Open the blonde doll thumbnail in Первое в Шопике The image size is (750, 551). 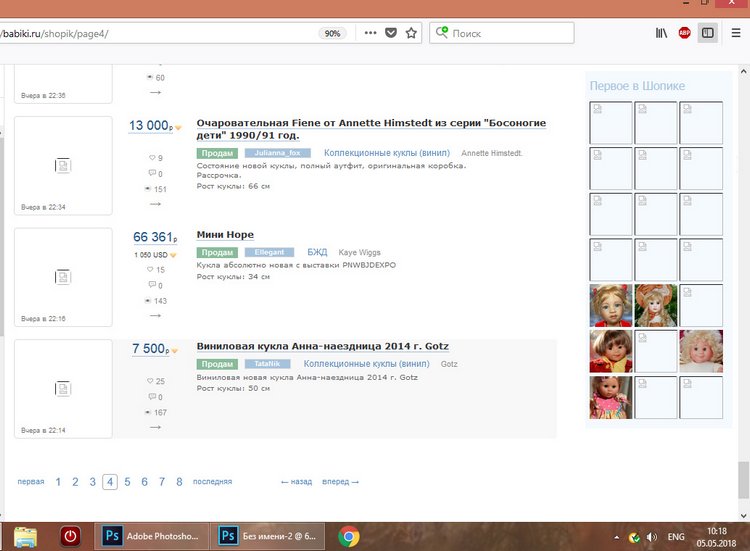click(x=701, y=351)
